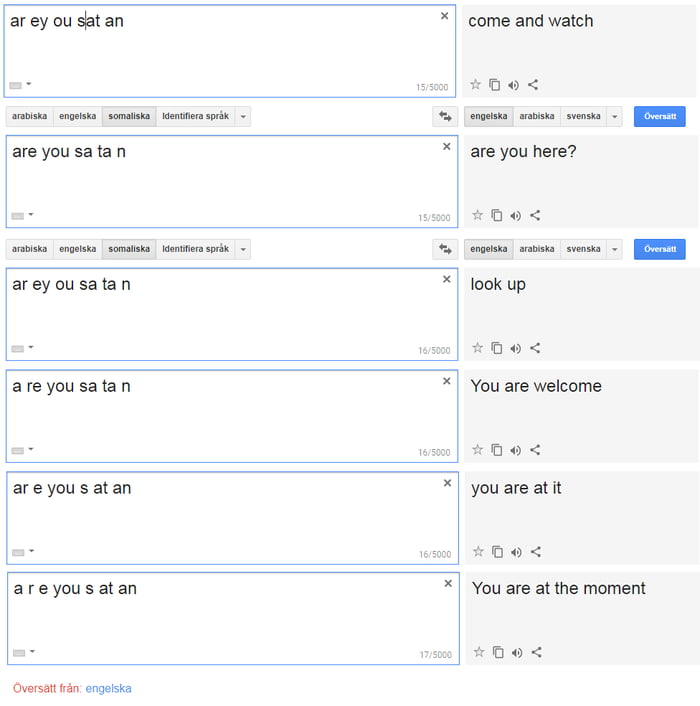The height and width of the screenshot is (706, 700).
Task: Focus the "a re you sa ta n" text box
Action: coord(220,415)
